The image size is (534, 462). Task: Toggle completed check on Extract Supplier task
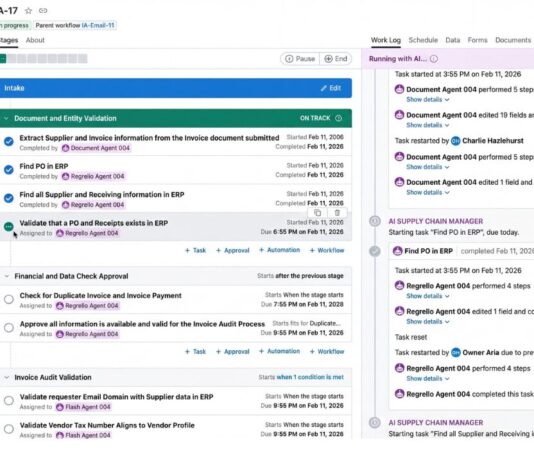[9, 141]
